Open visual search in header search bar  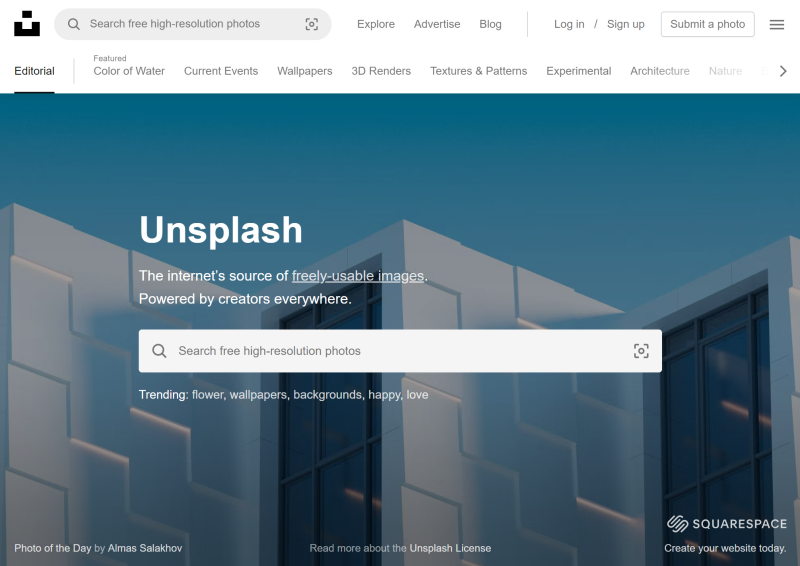311,24
